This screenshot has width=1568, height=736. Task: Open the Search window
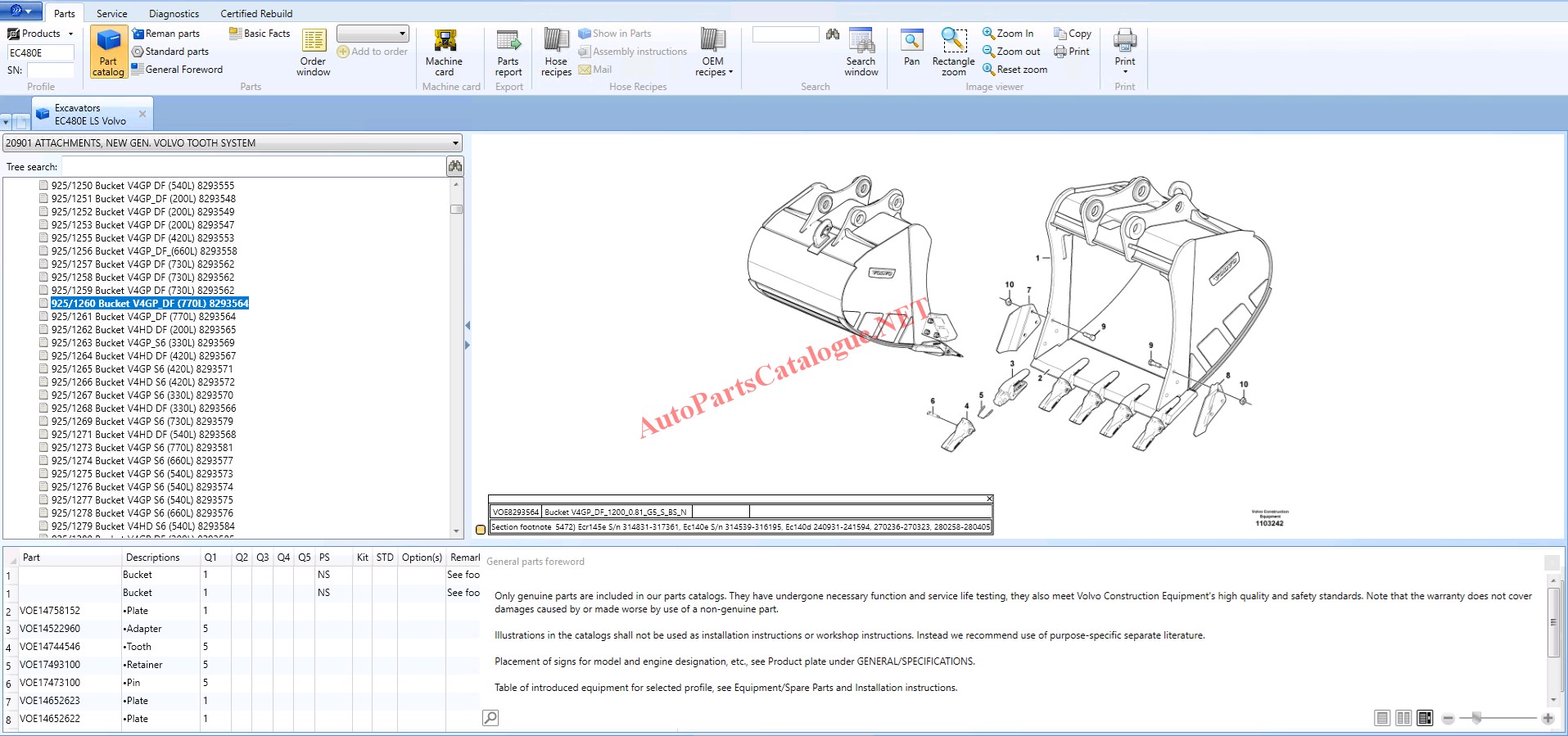(861, 52)
